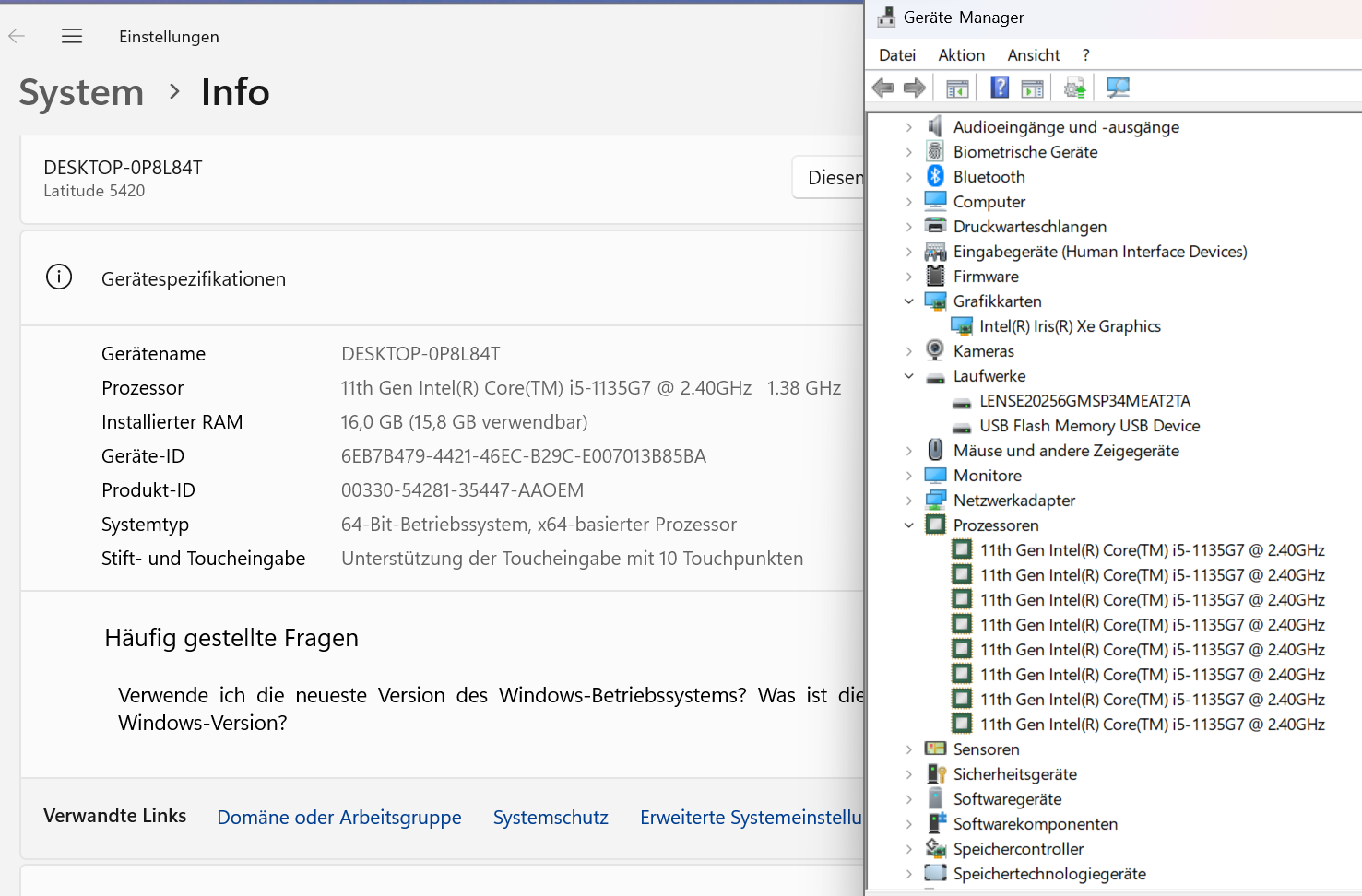Toggle the action pane toolbar icon

pyautogui.click(x=1033, y=88)
